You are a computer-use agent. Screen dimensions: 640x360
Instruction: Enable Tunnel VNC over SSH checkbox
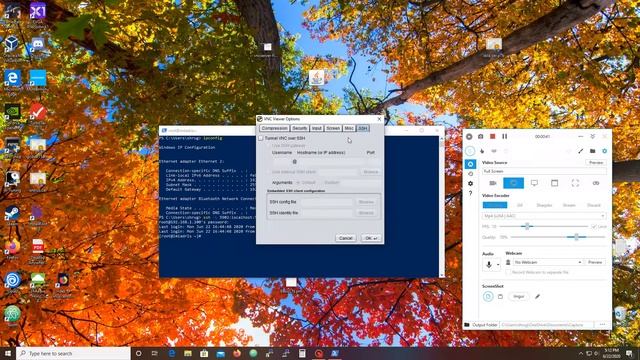pos(261,138)
